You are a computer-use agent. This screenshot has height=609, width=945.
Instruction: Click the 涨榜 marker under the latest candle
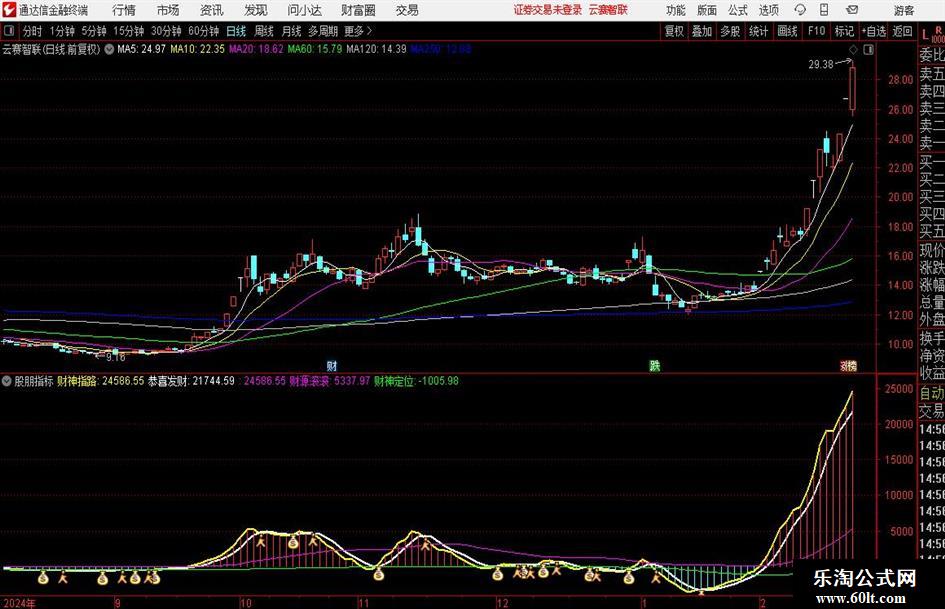(x=849, y=365)
